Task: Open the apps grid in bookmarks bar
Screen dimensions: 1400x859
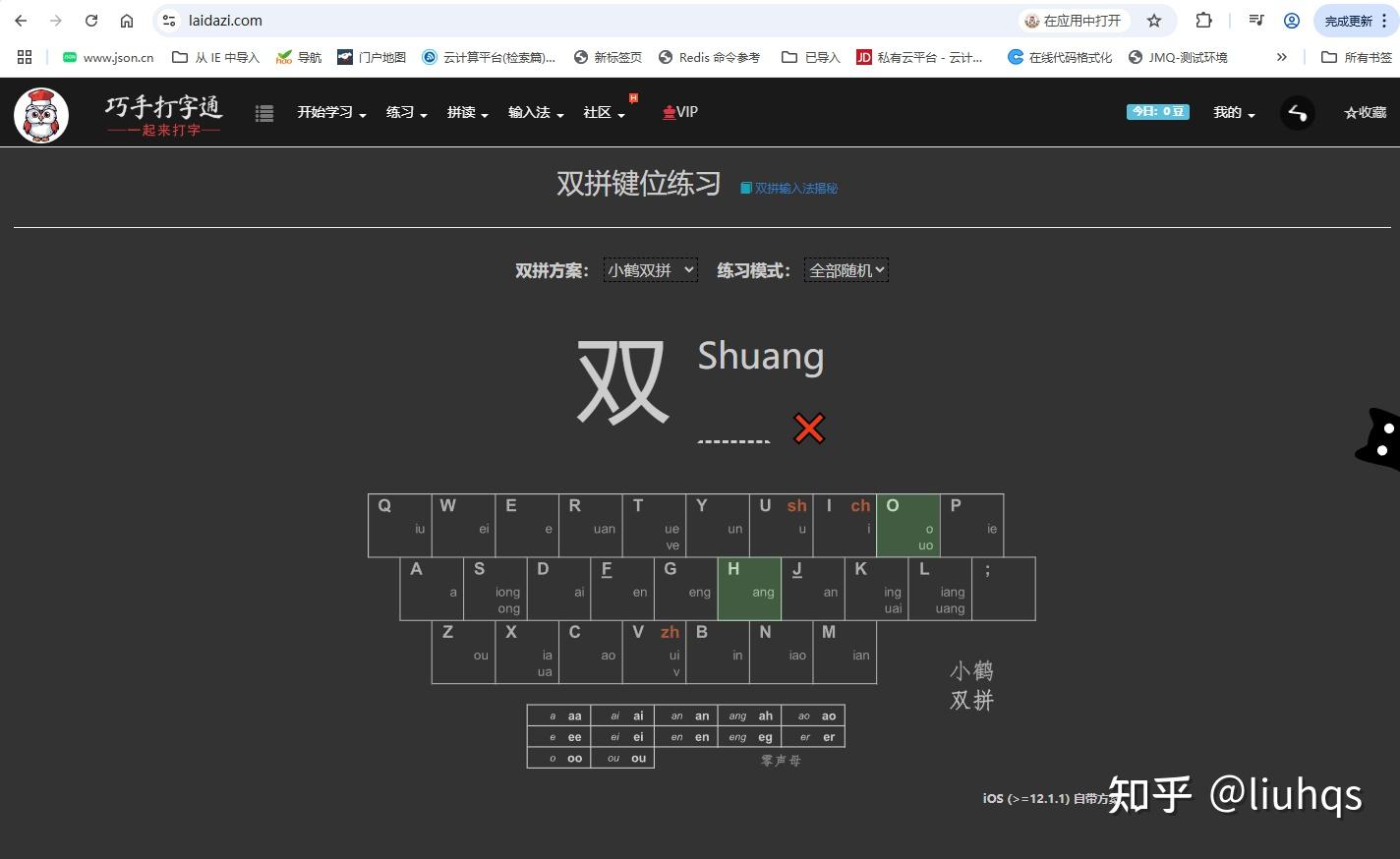Action: tap(25, 57)
